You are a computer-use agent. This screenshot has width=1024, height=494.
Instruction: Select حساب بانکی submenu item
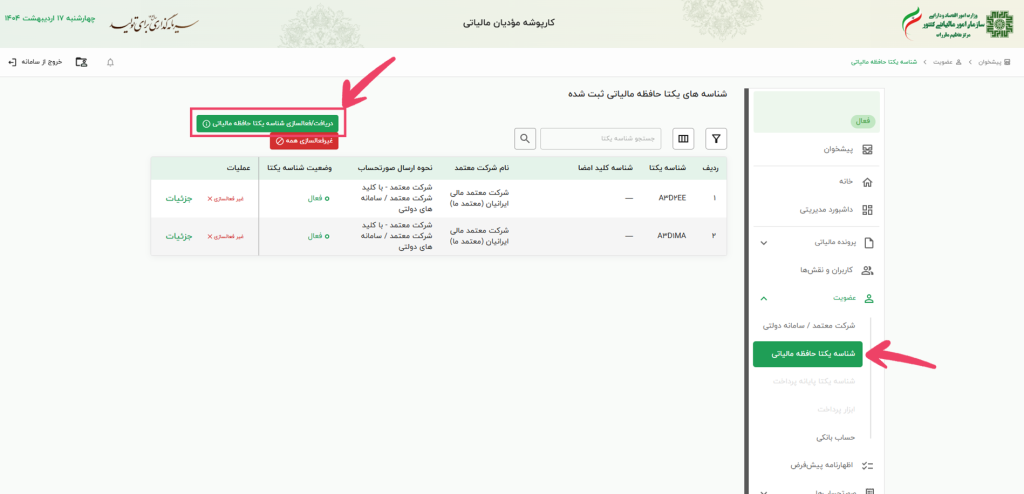[x=836, y=437]
